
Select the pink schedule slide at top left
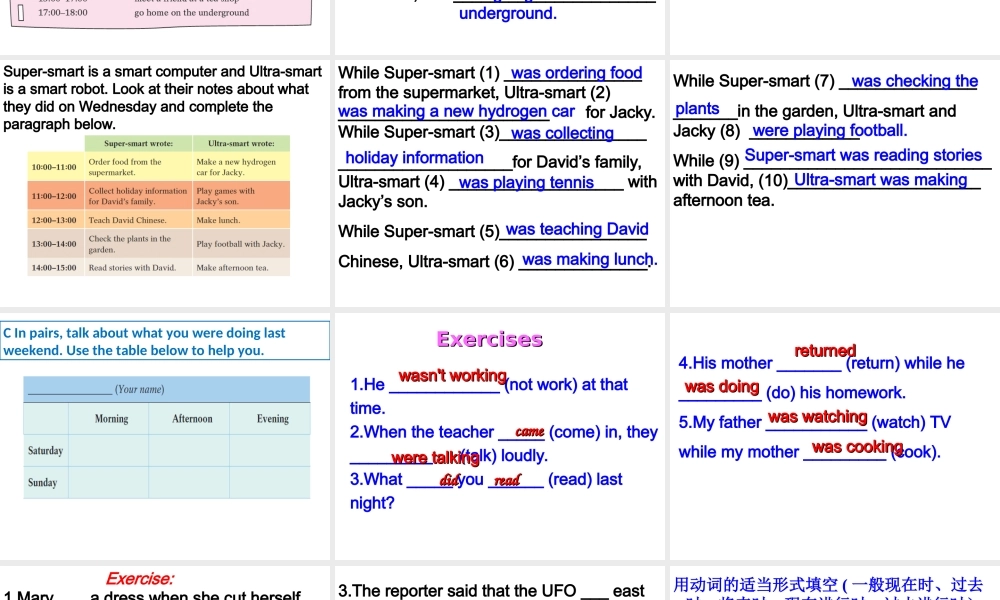165,25
